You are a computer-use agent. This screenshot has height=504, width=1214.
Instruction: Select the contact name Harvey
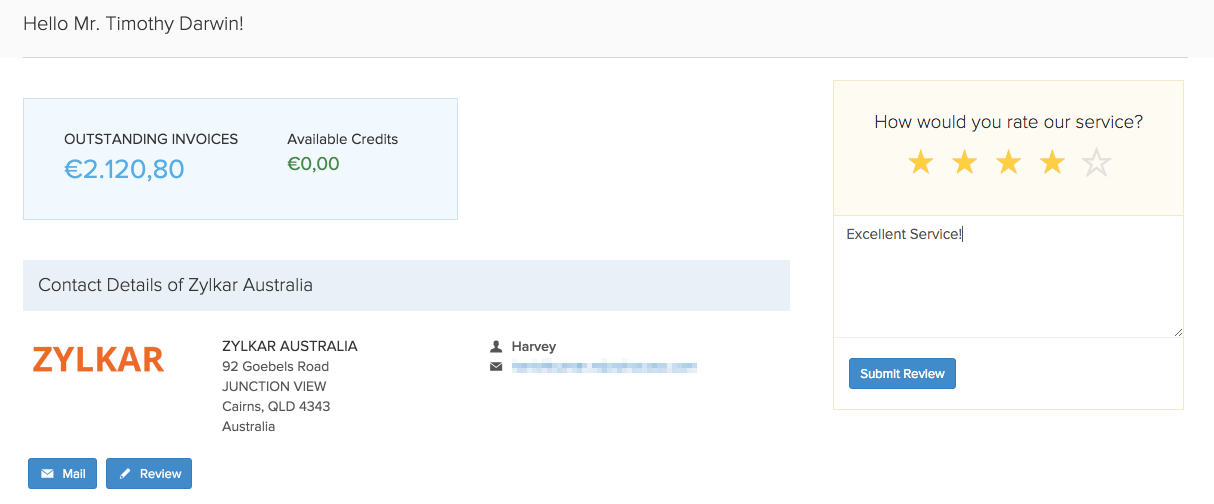click(x=534, y=347)
